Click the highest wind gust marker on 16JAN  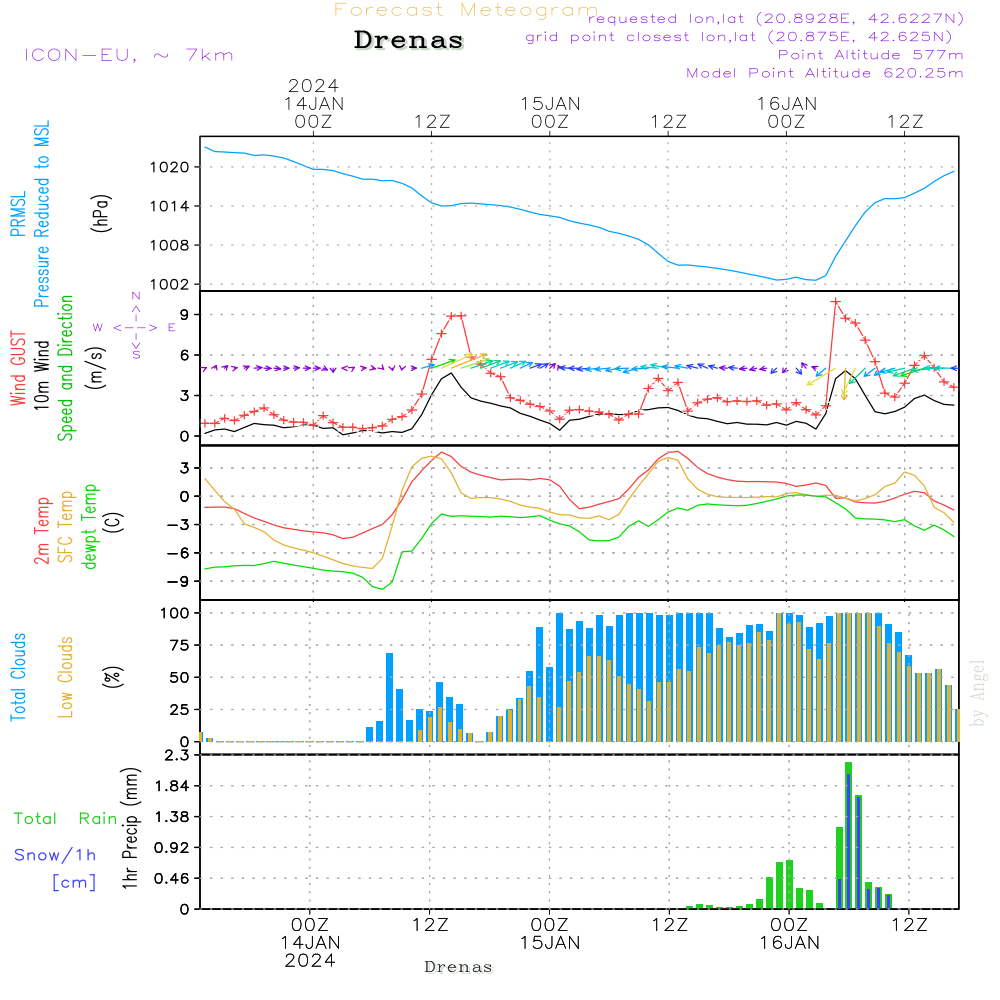tap(835, 302)
